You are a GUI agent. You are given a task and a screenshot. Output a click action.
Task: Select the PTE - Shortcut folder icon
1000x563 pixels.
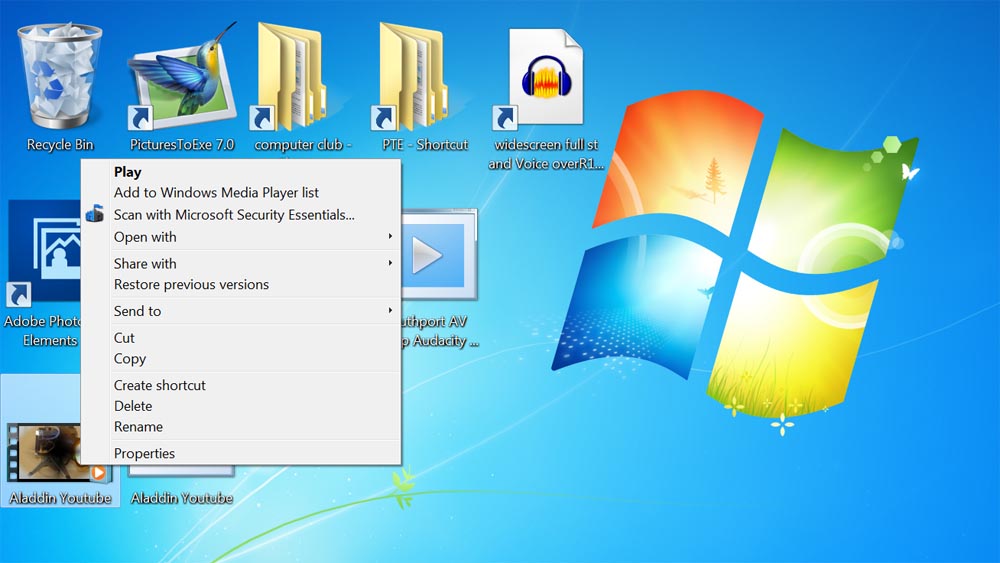410,77
